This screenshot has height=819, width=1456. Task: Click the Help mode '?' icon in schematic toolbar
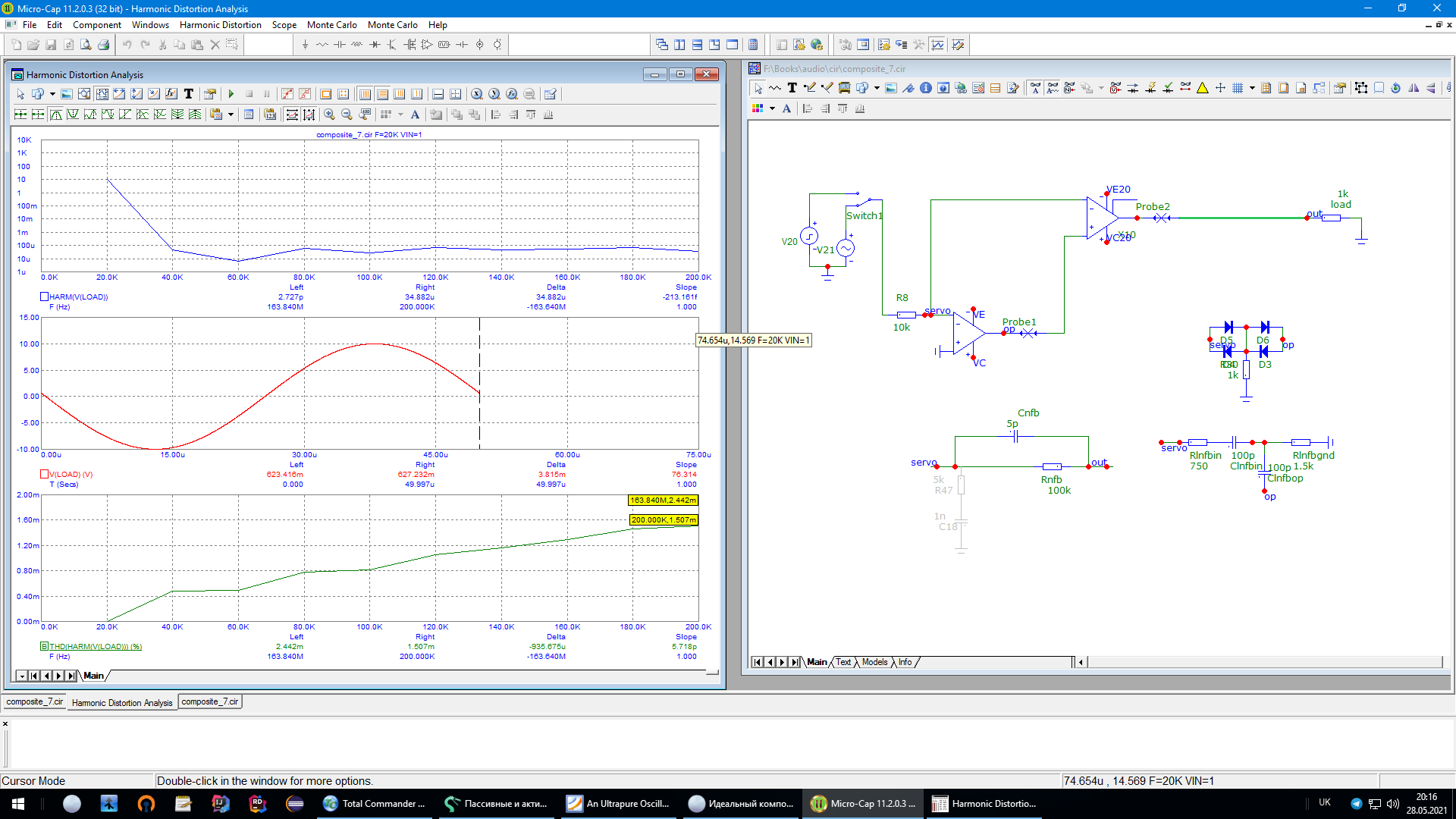[x=943, y=88]
